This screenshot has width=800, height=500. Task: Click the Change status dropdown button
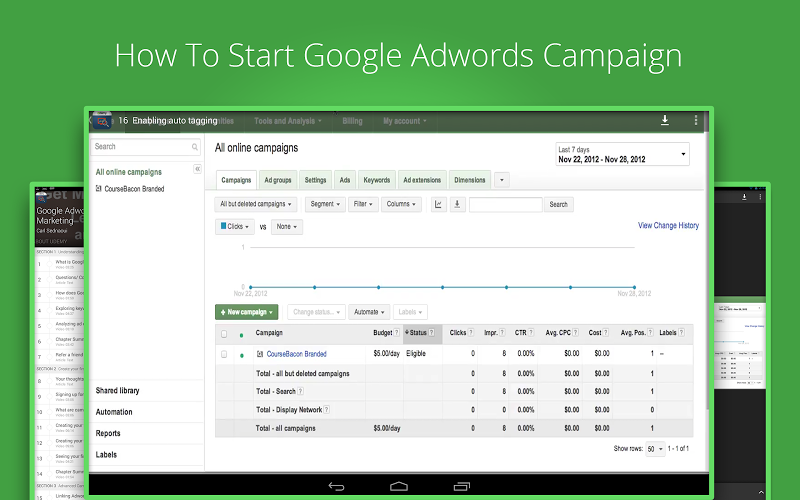click(x=316, y=312)
